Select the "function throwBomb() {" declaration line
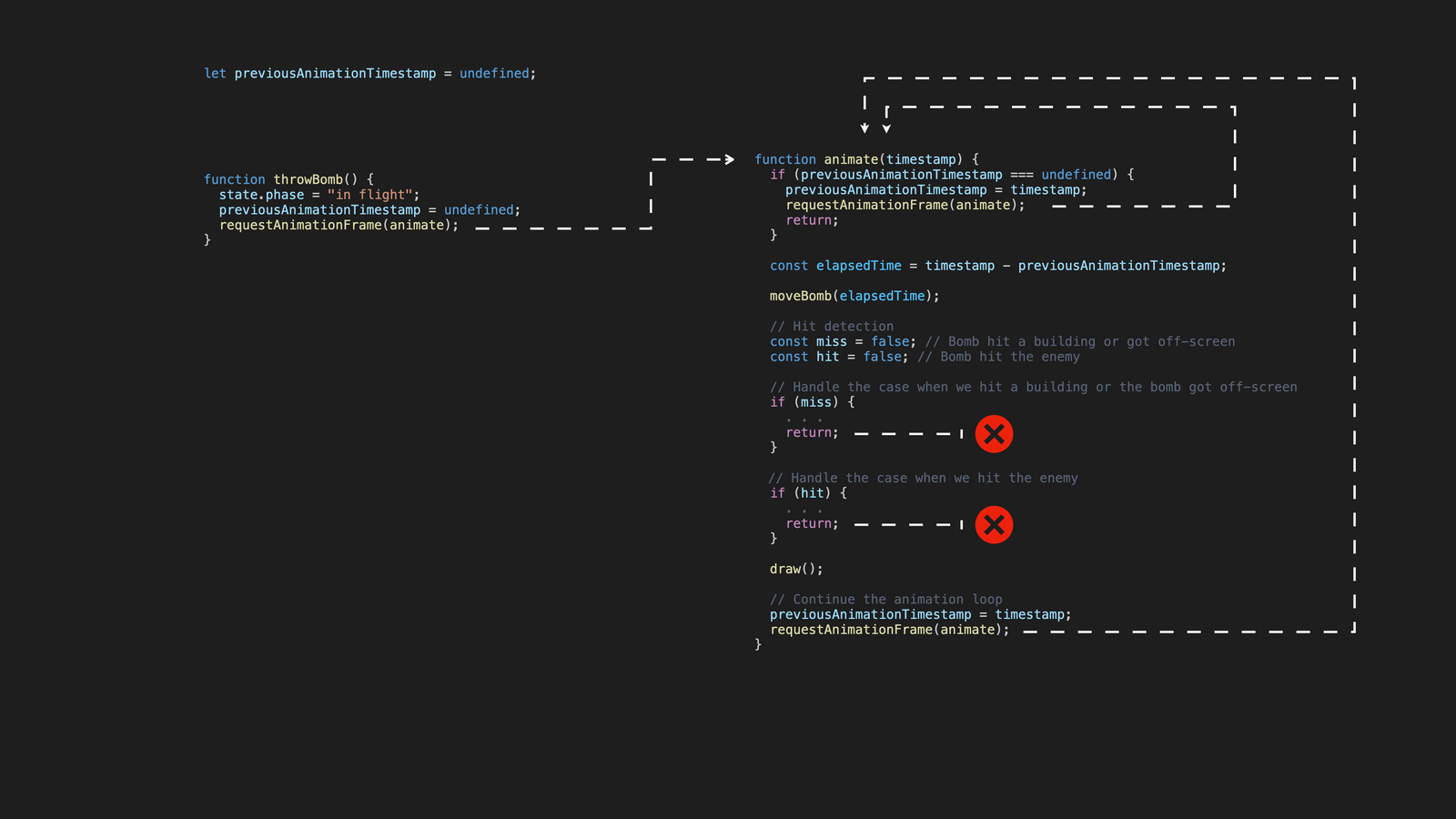The width and height of the screenshot is (1456, 819). click(x=288, y=179)
